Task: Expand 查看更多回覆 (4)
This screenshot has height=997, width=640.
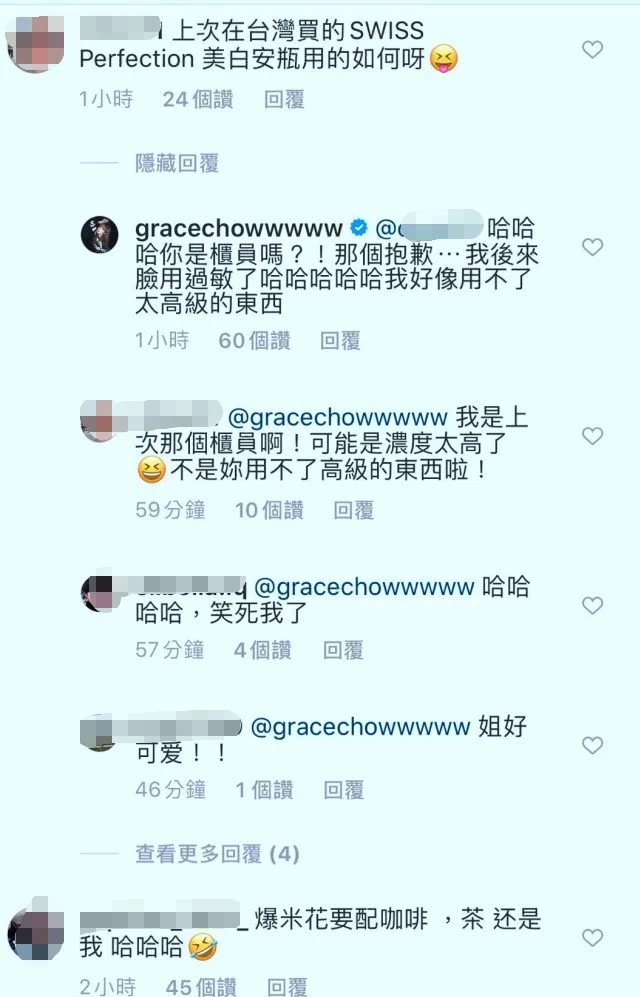Action: tap(217, 854)
